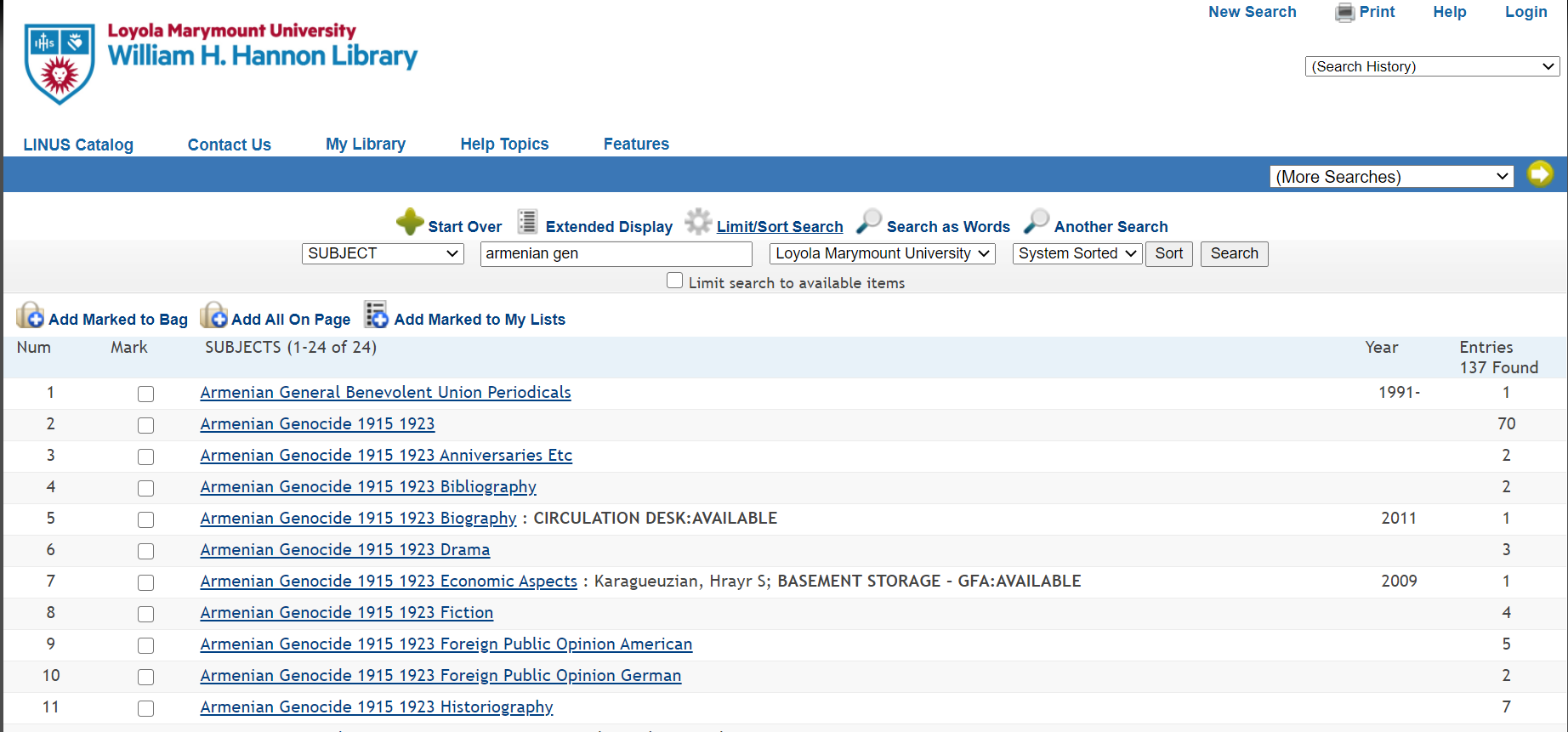Open the Help Topics menu
The image size is (1568, 732).
(x=504, y=145)
